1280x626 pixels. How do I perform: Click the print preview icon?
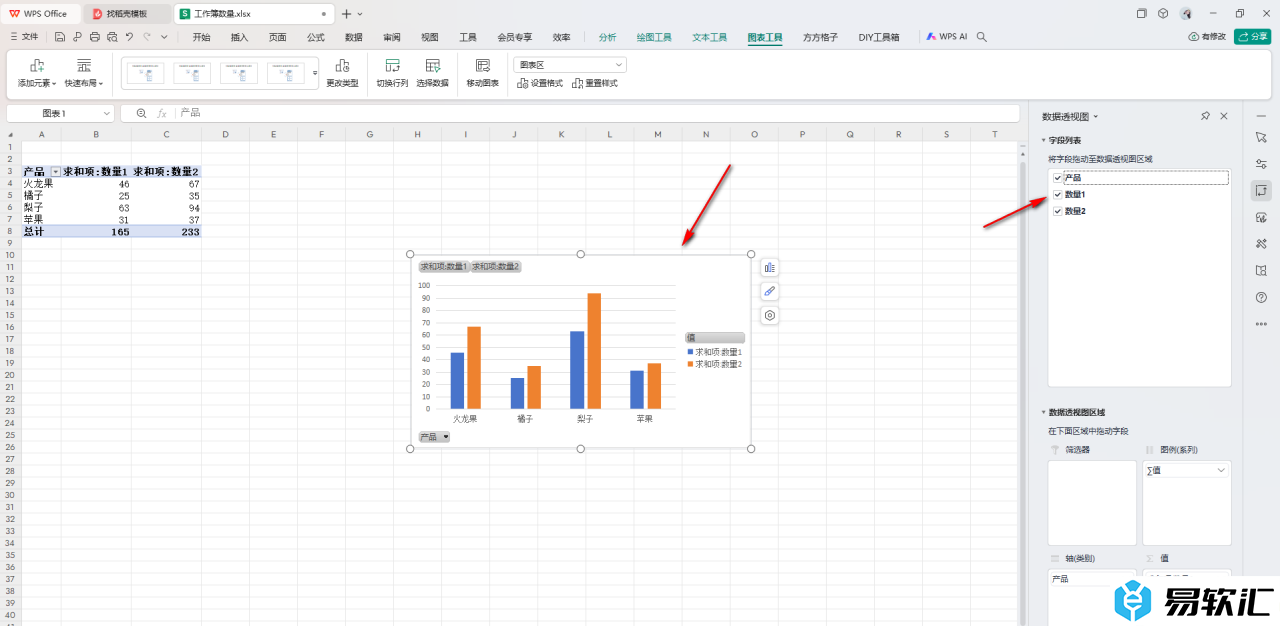click(x=112, y=37)
